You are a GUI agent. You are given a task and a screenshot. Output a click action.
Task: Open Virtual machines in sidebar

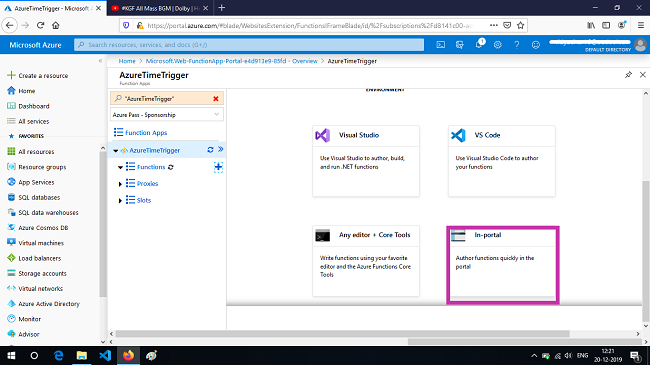coord(35,243)
